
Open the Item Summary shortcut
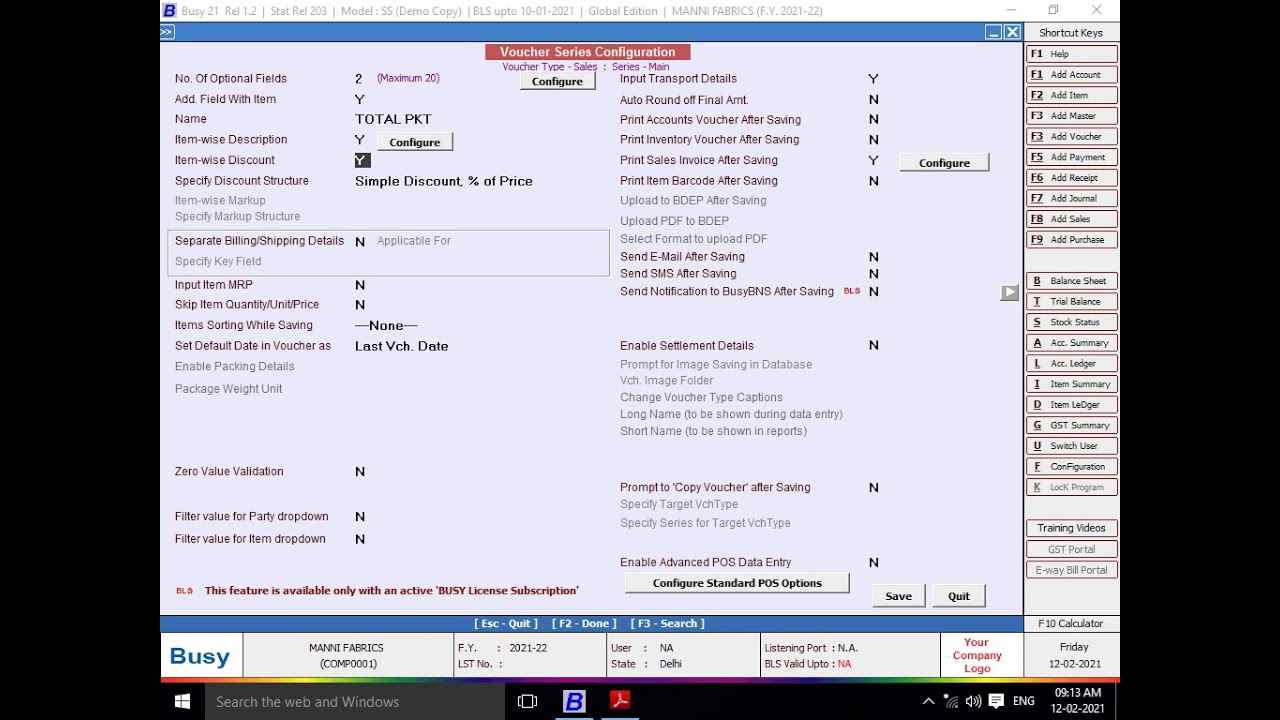[1071, 384]
